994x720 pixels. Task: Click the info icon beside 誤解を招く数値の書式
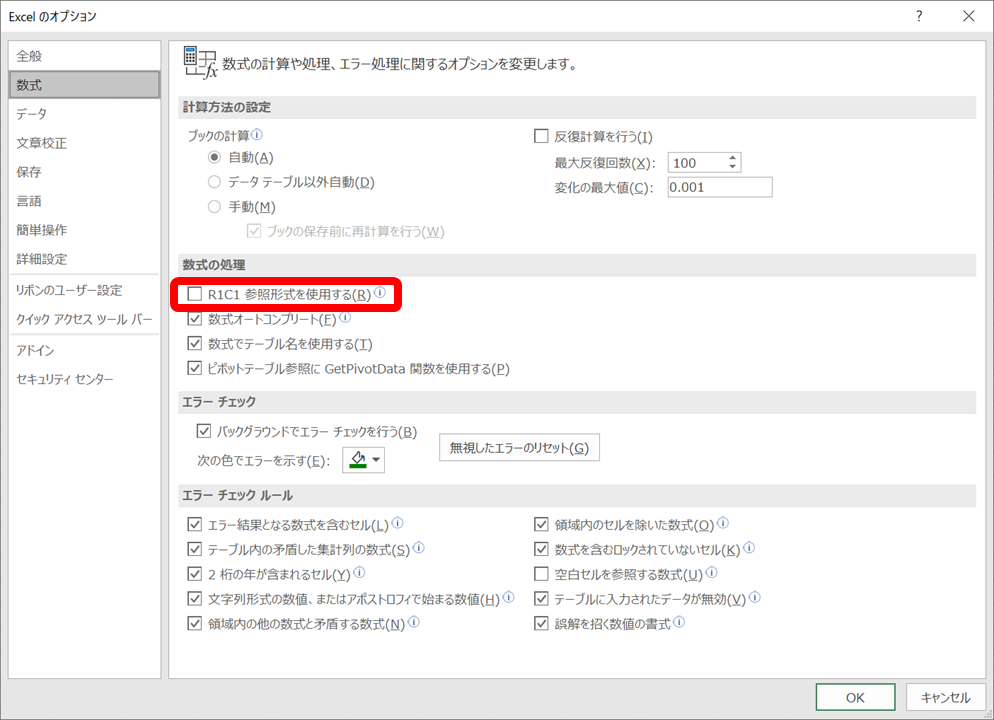point(681,623)
